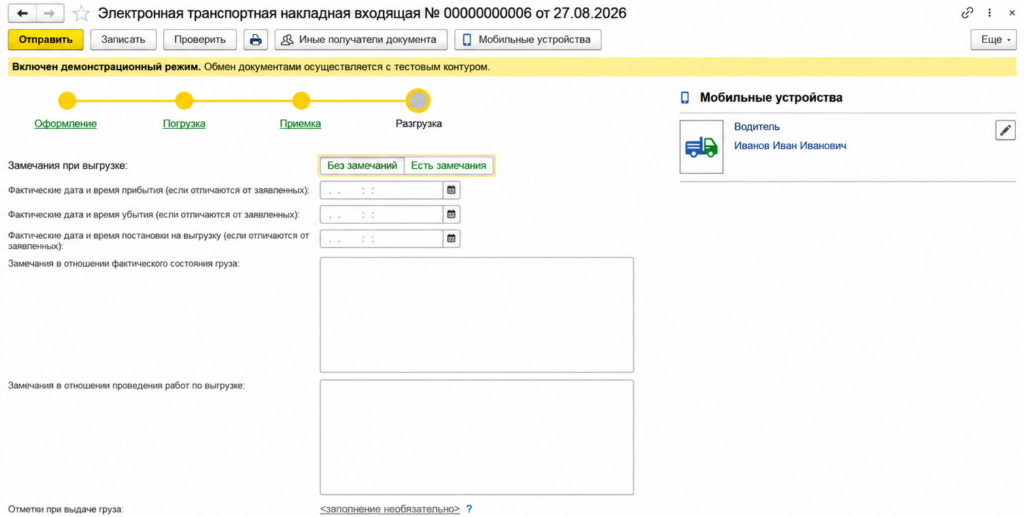Open Иные получатели документа

coord(361,40)
